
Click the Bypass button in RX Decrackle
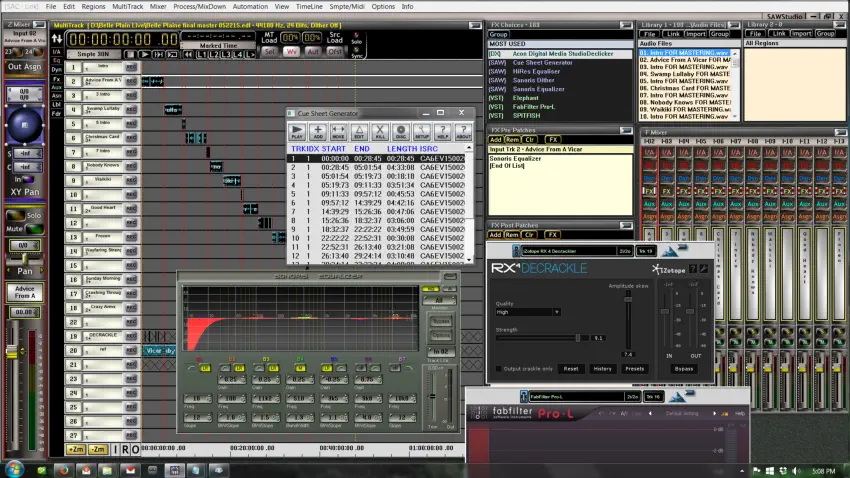683,368
